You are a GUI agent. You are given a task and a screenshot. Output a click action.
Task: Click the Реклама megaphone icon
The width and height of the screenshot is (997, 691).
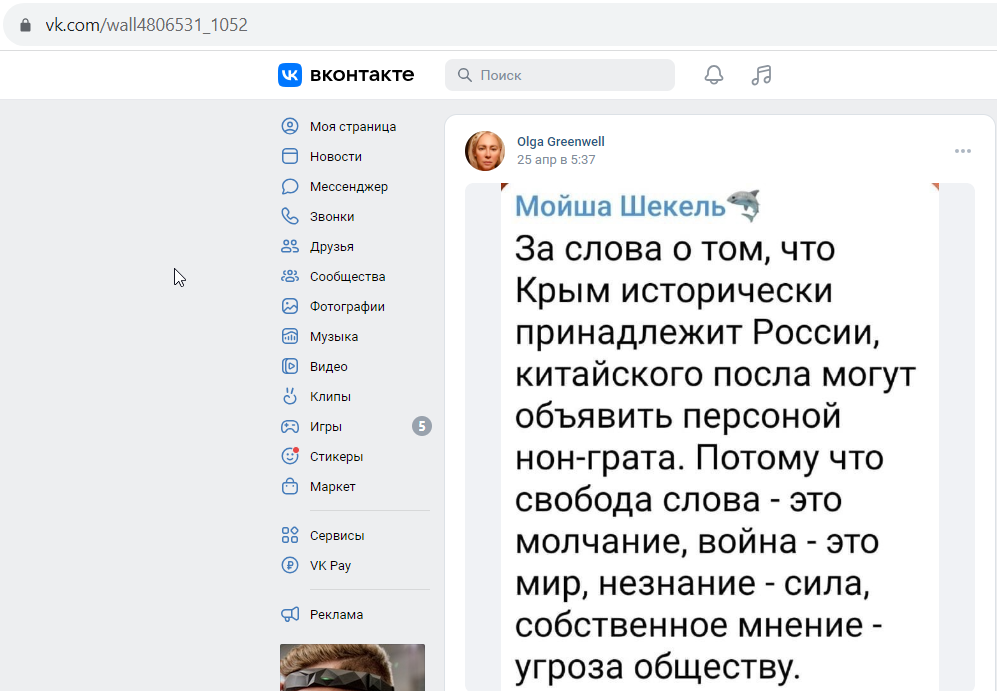click(x=290, y=614)
